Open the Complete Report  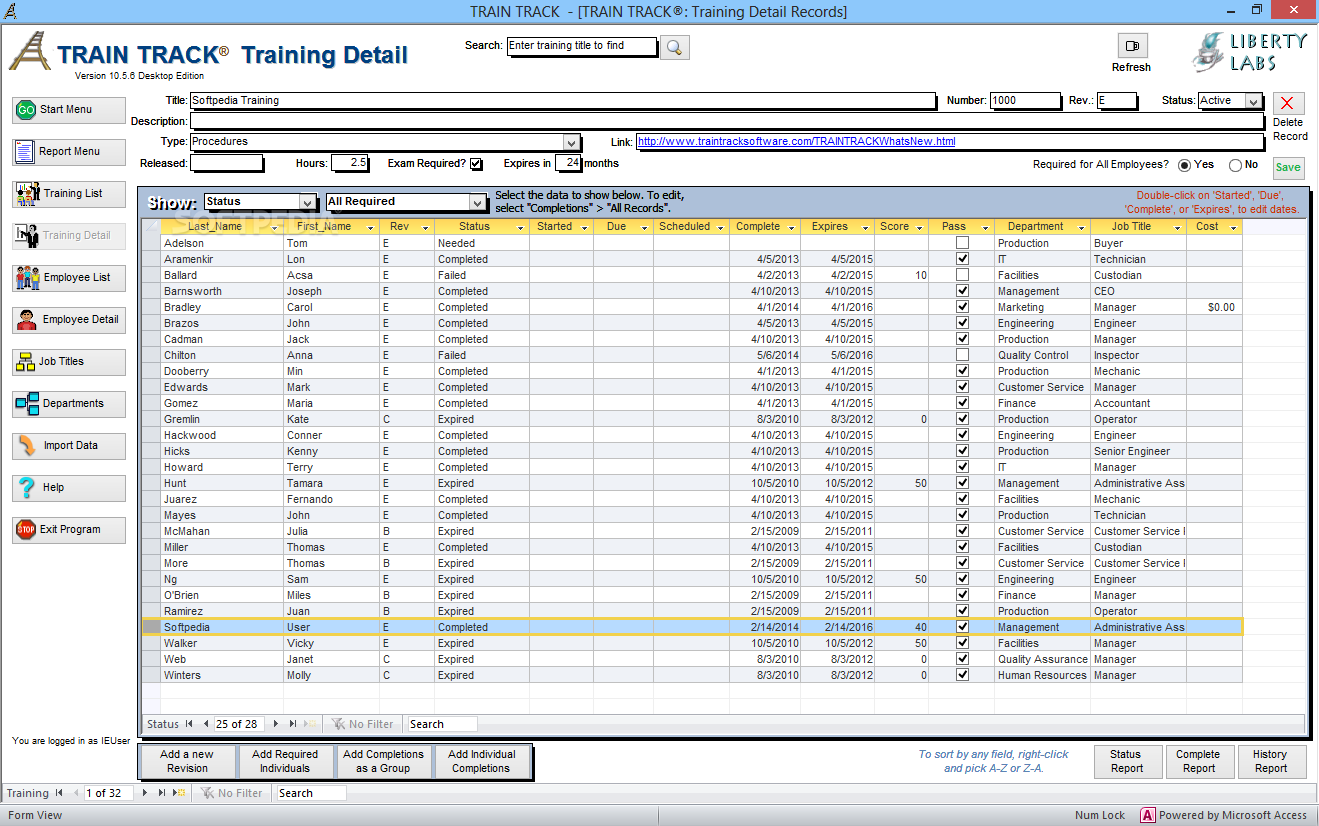coord(1198,762)
